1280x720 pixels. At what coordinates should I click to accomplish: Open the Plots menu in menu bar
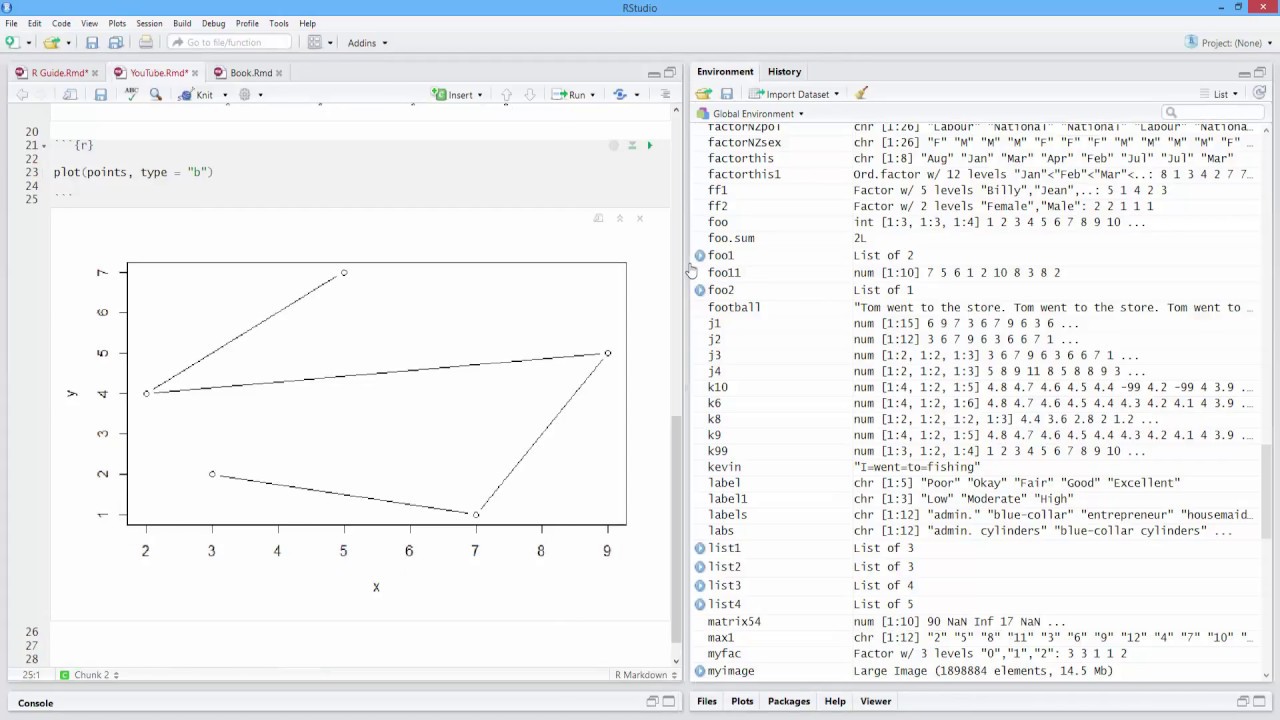click(x=117, y=23)
